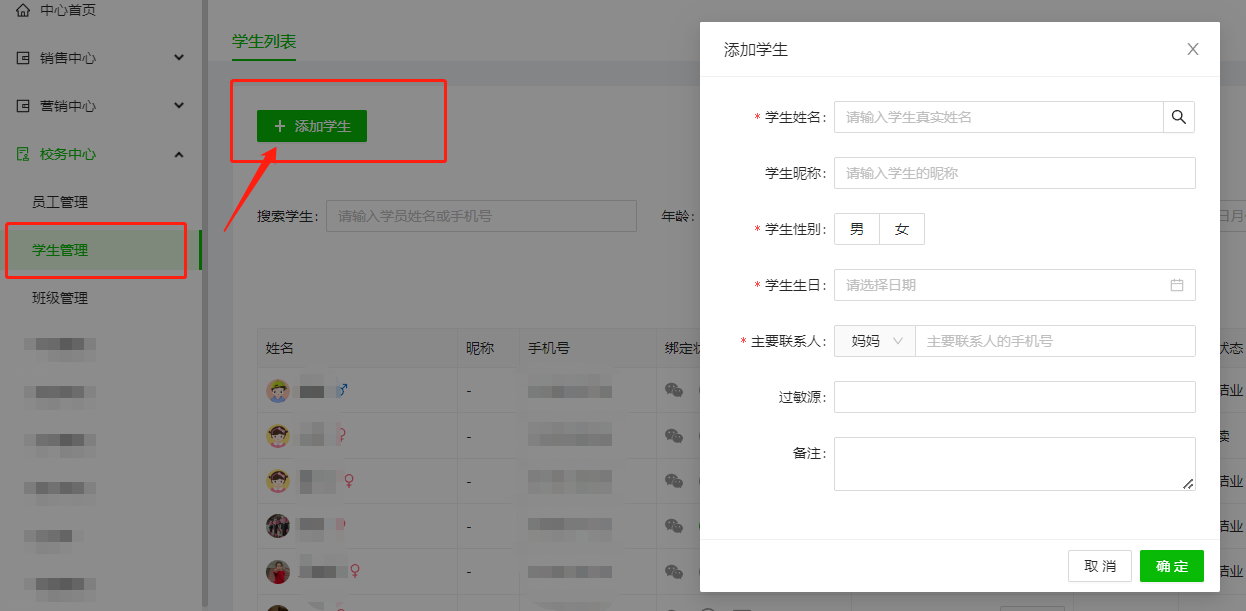Collapse the 校务中心 menu chevron
The width and height of the screenshot is (1246, 611).
(179, 154)
